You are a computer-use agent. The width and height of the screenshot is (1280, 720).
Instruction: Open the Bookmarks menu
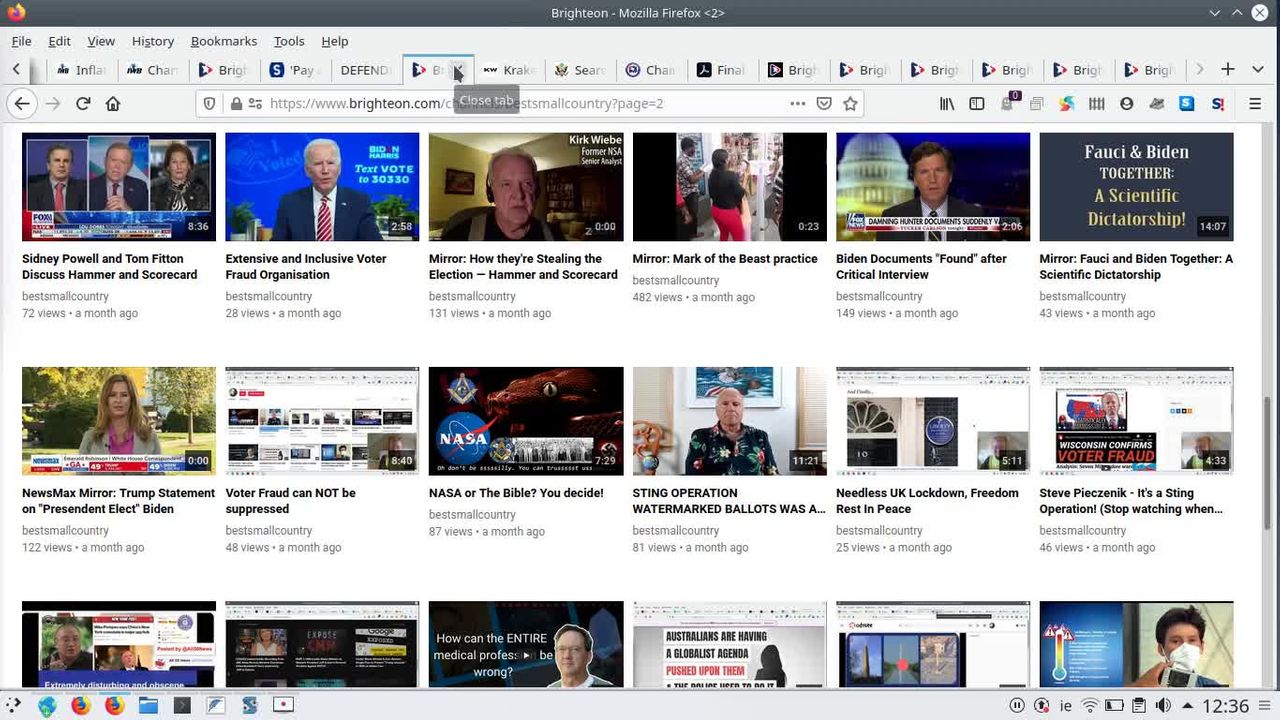223,41
